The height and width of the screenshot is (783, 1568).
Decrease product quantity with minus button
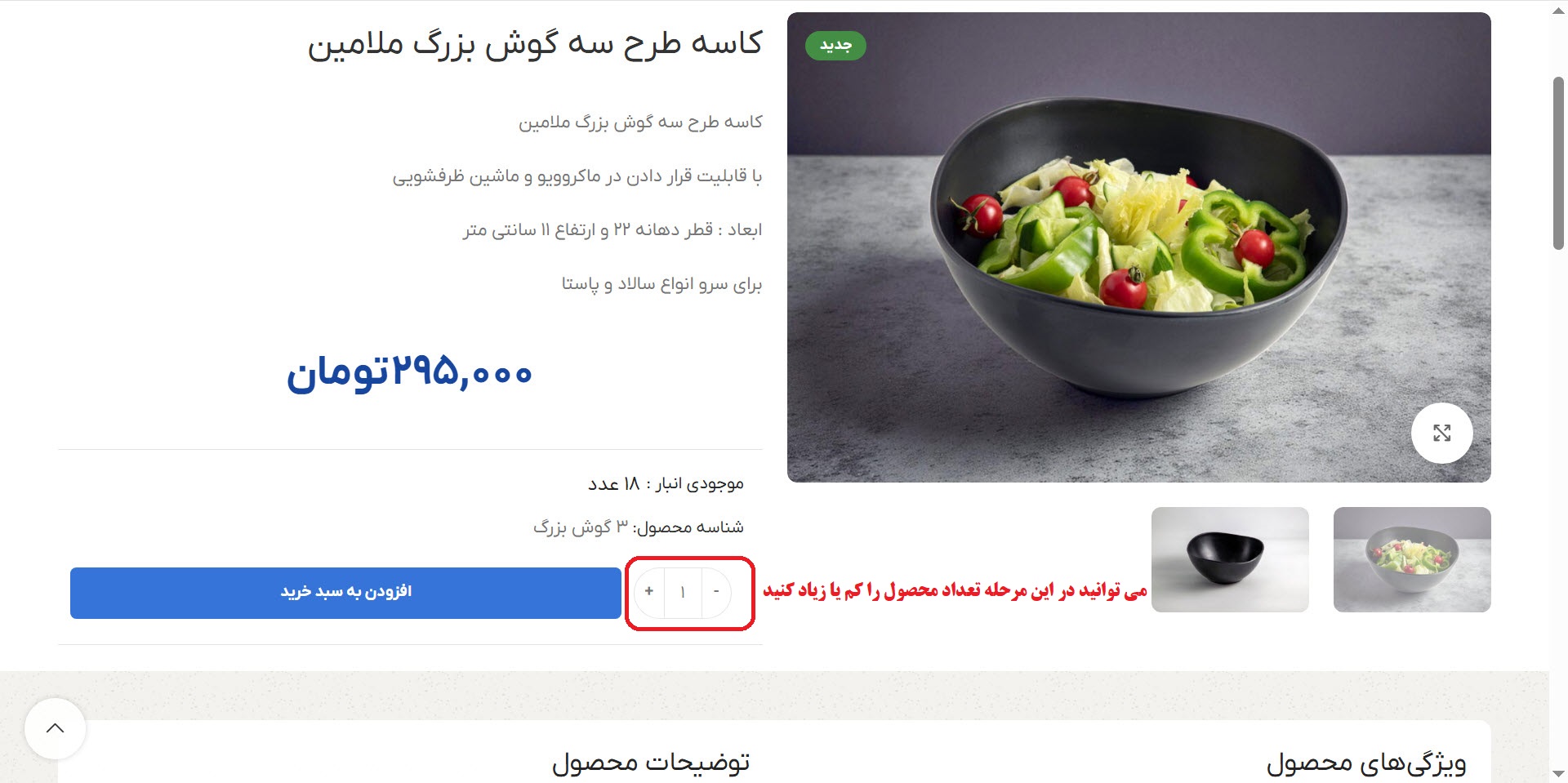coord(716,591)
